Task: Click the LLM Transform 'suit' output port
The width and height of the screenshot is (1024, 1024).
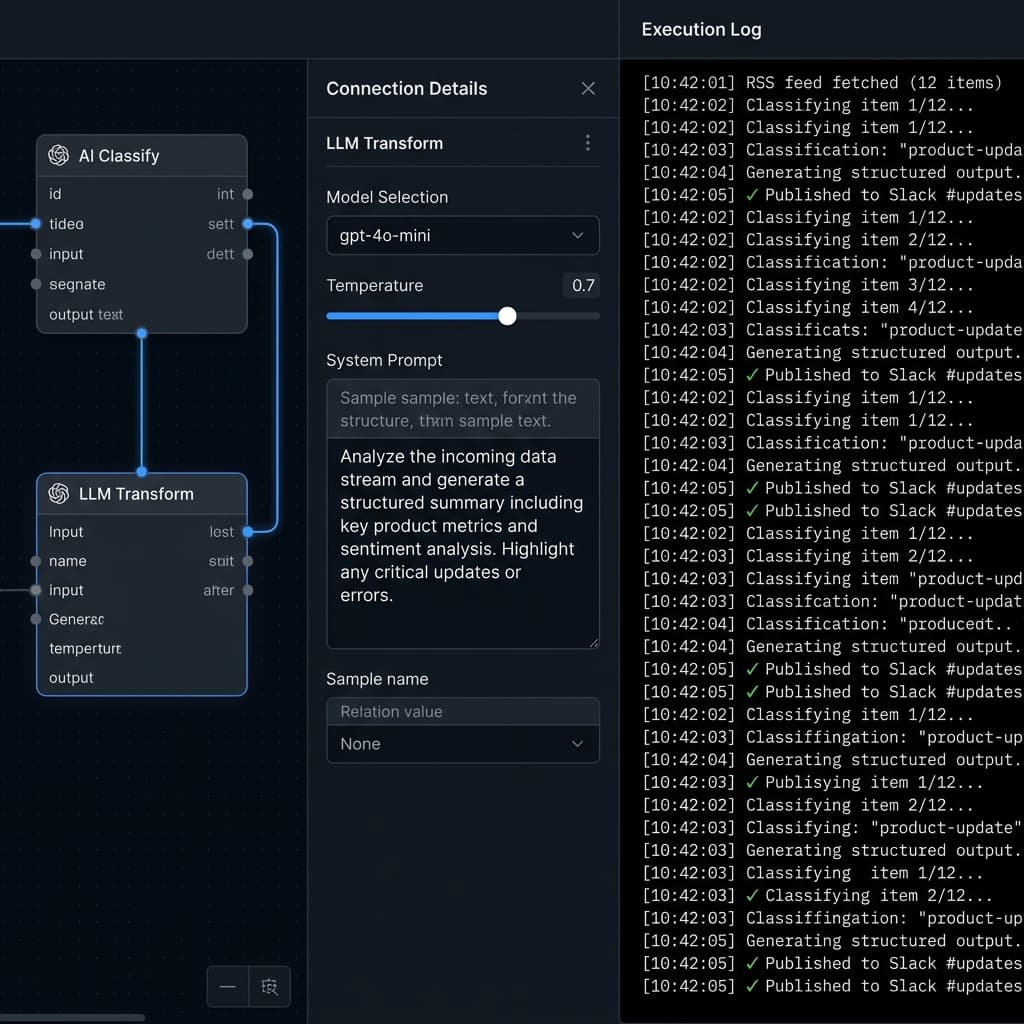Action: (248, 561)
